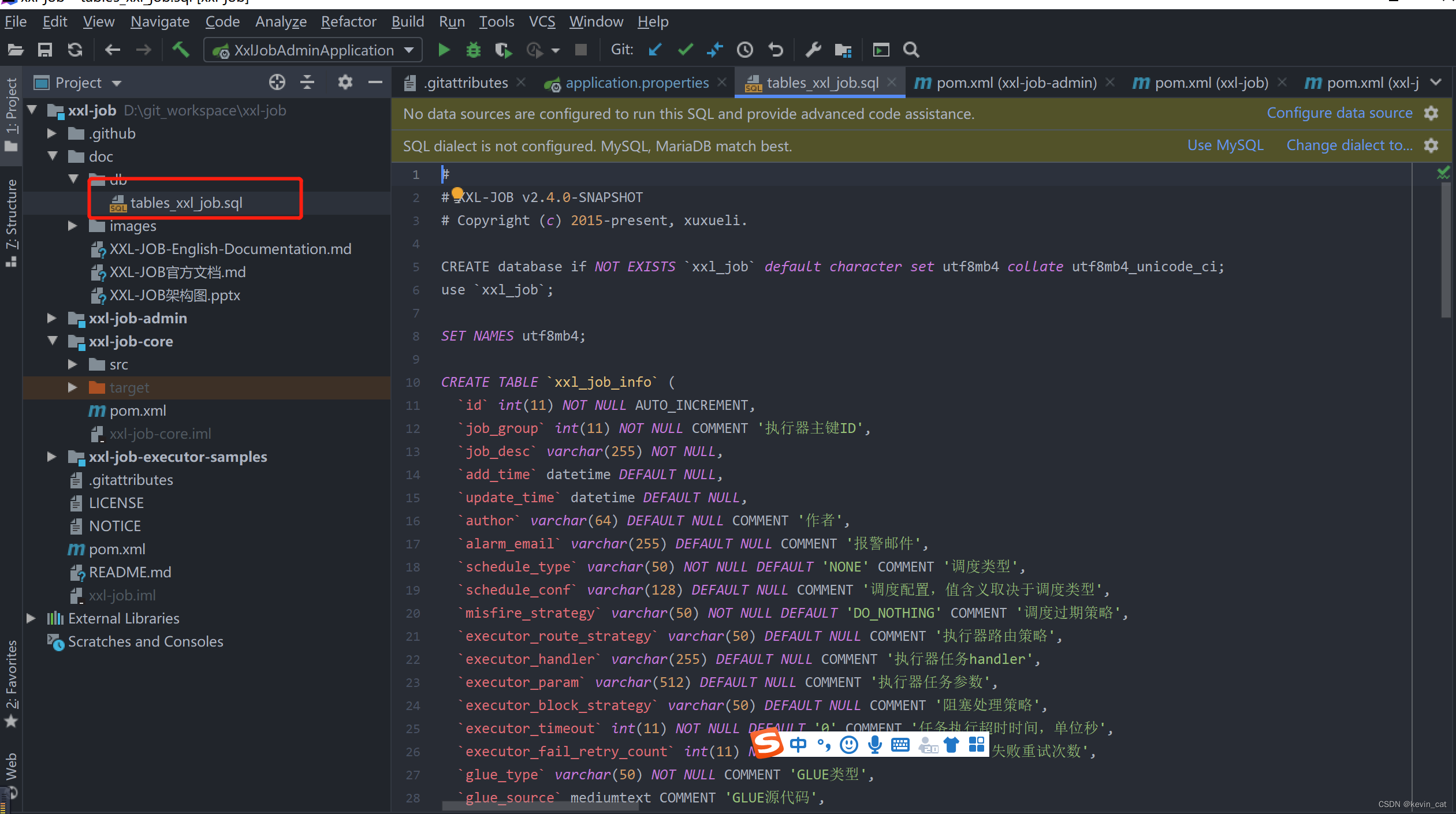Stop the running process
The image size is (1456, 814).
pos(581,50)
